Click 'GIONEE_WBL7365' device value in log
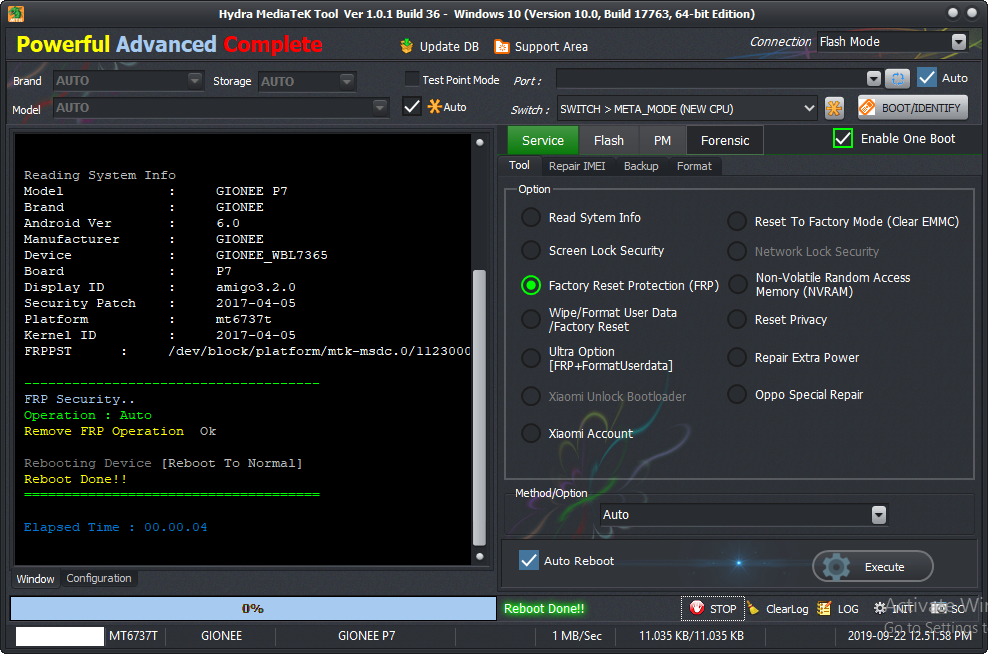 (x=272, y=255)
